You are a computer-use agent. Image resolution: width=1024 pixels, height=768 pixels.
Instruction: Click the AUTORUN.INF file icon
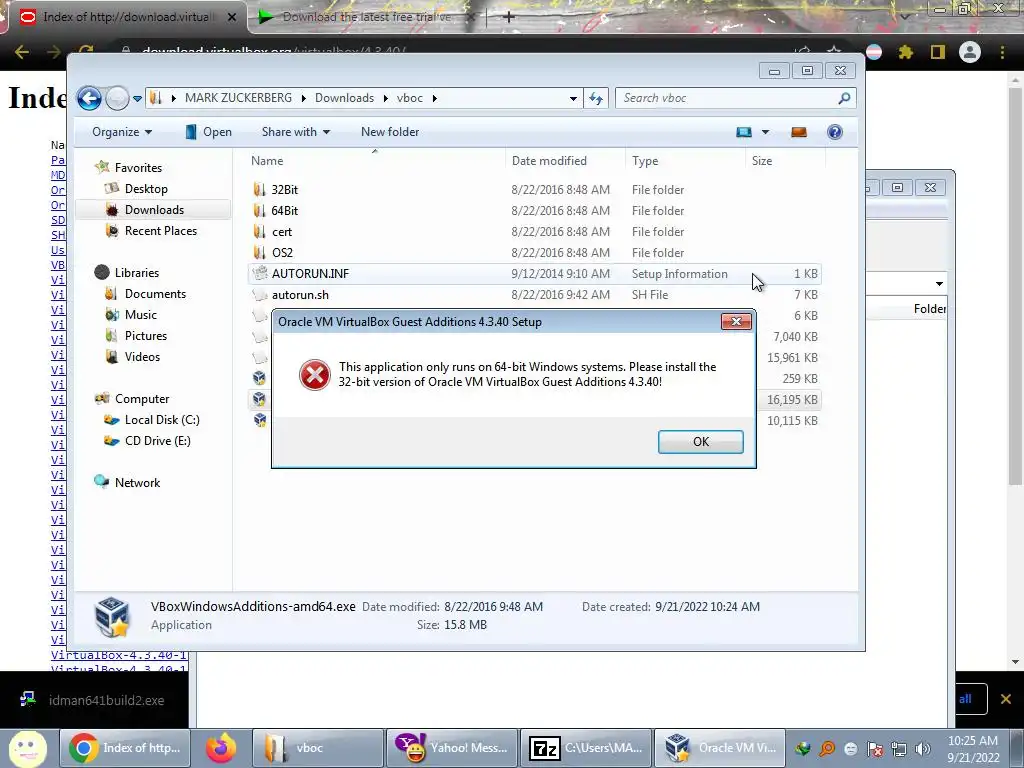260,274
